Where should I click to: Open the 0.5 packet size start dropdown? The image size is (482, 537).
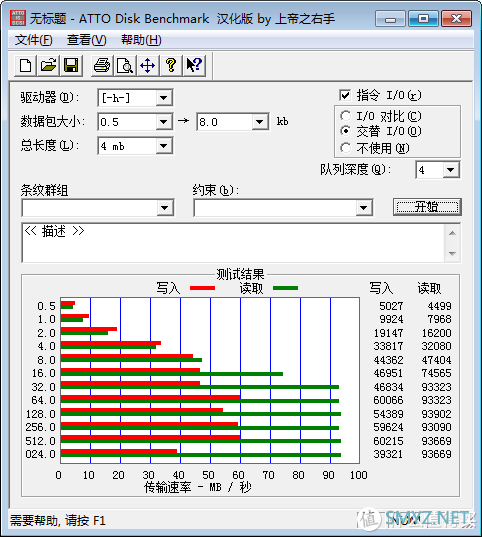(x=164, y=122)
